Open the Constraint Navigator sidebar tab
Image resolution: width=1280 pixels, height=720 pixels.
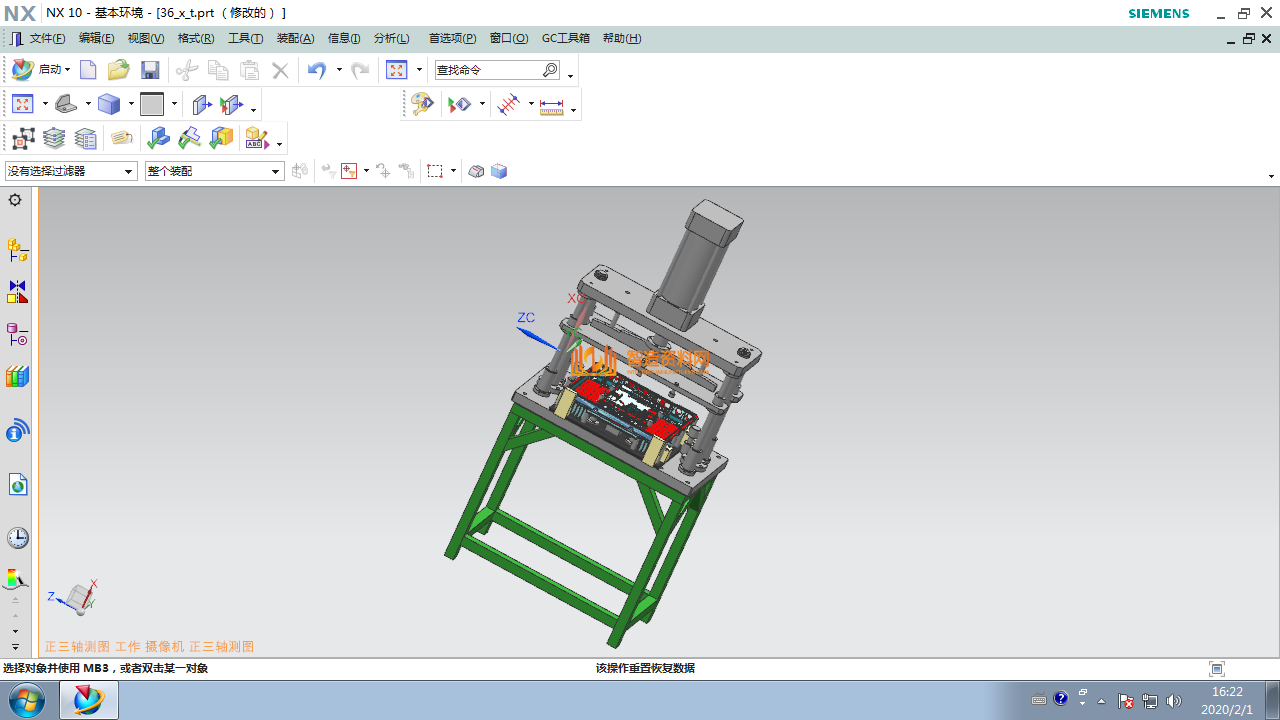point(17,292)
